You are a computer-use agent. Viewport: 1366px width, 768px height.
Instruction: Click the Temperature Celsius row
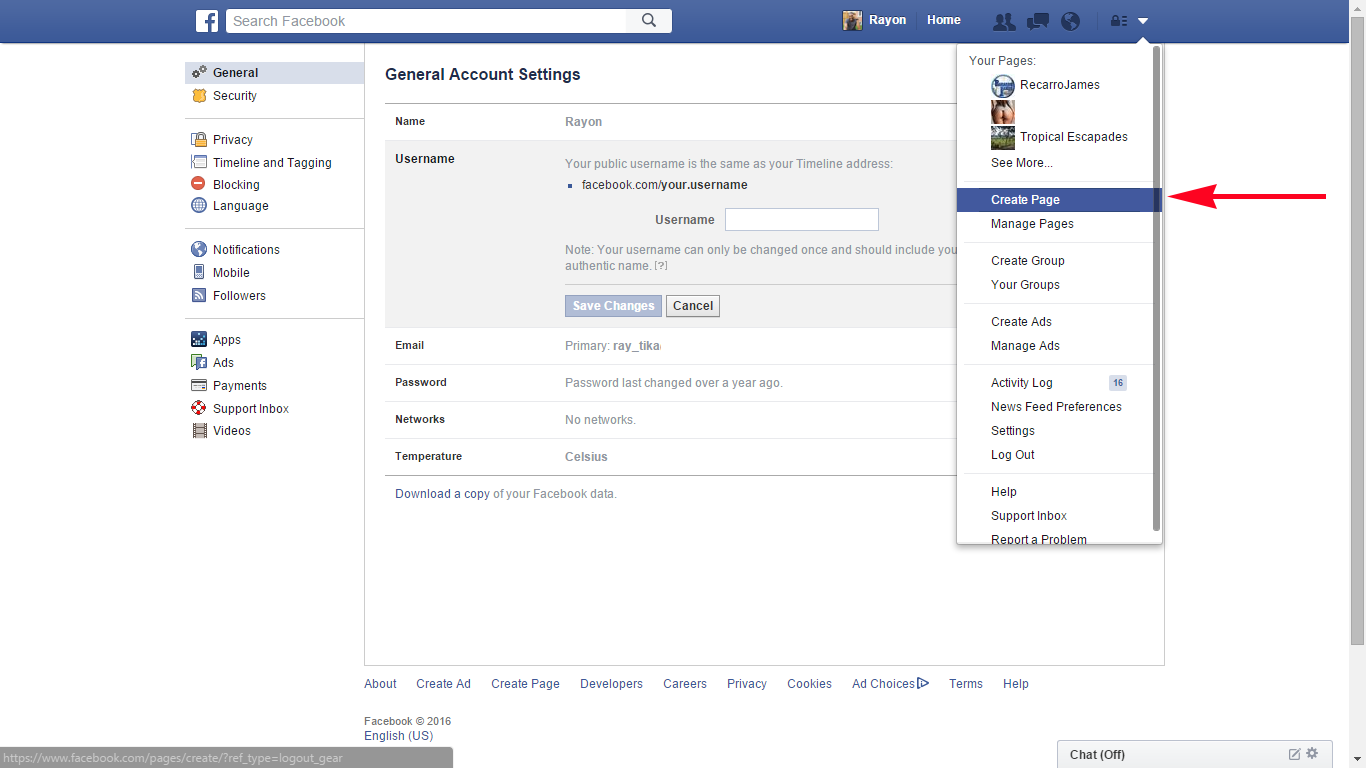tap(670, 457)
